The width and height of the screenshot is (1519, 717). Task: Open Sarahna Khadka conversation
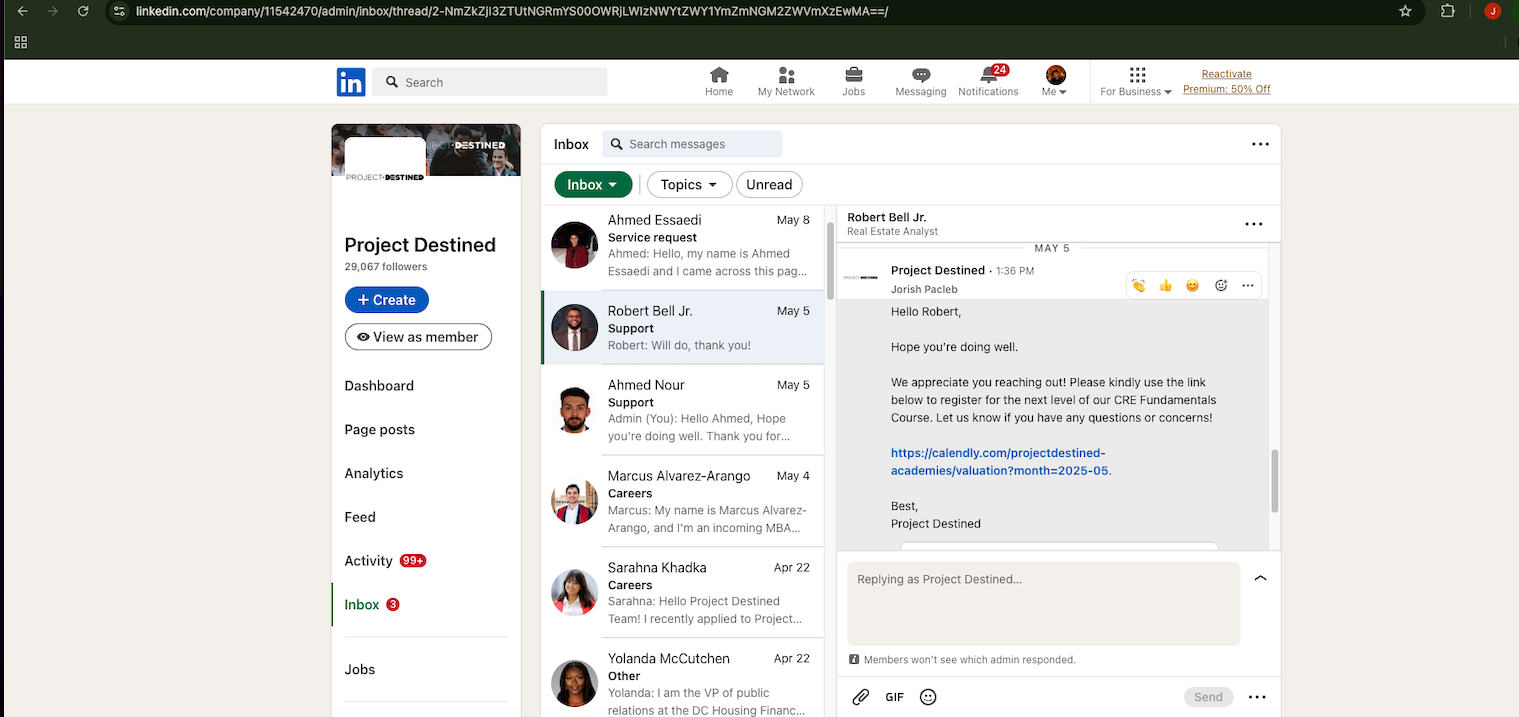pos(682,592)
